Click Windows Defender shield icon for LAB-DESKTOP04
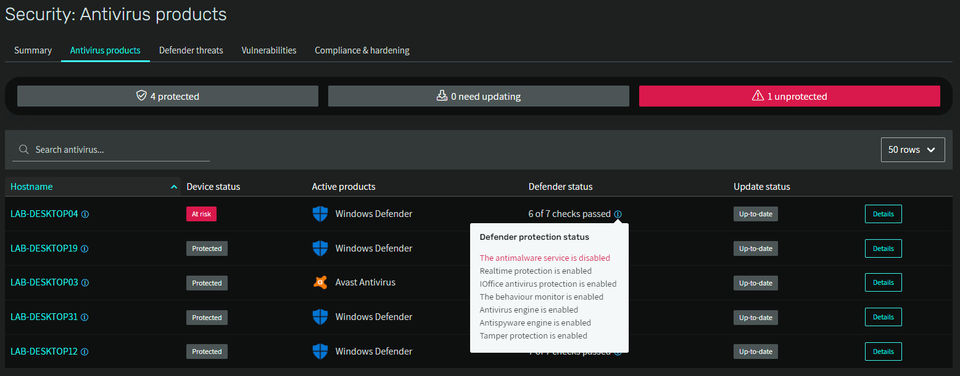 coord(320,214)
